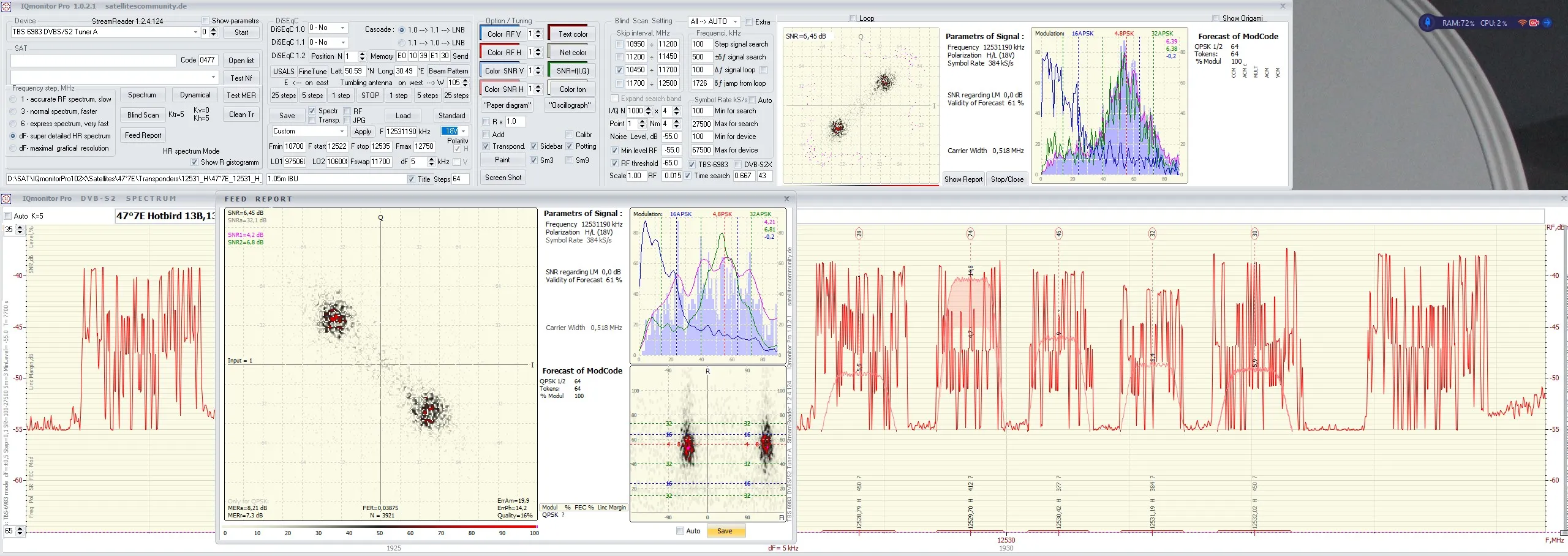This screenshot has width=1568, height=556.
Task: Open the Color RF V color picker
Action: point(502,34)
